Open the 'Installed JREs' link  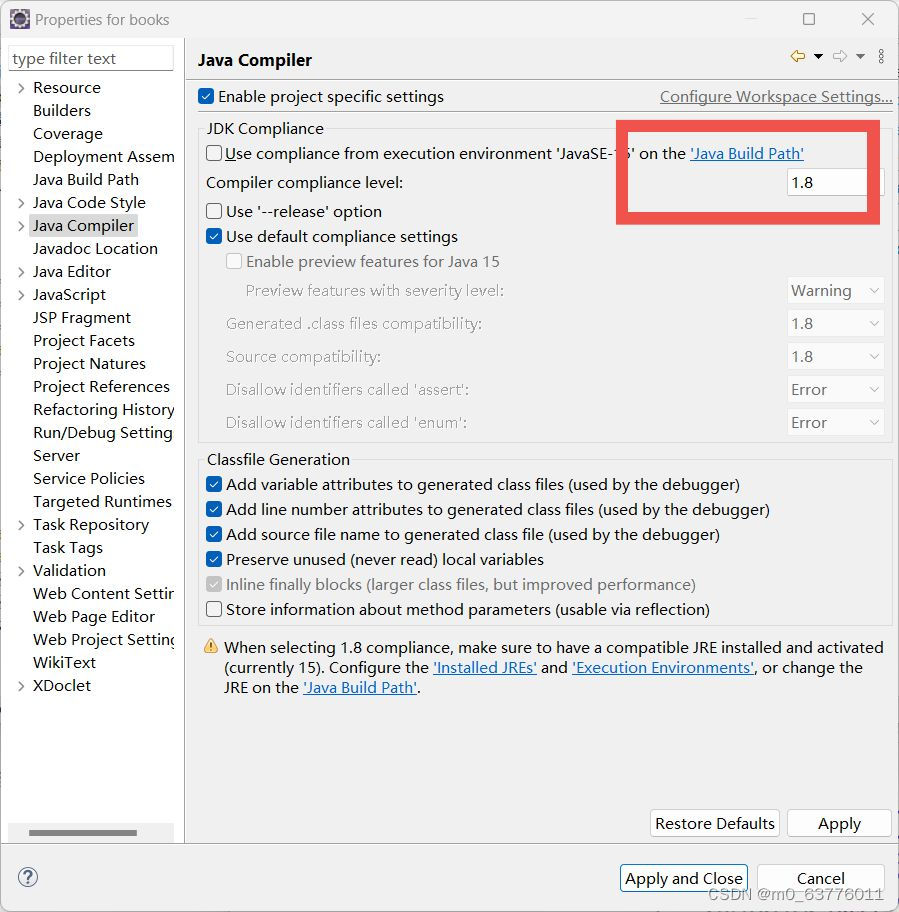coord(485,667)
